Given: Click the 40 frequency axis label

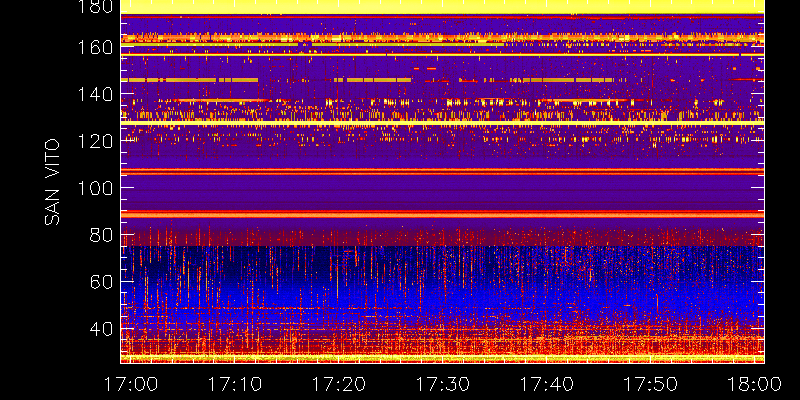Looking at the screenshot, I should click(102, 329).
